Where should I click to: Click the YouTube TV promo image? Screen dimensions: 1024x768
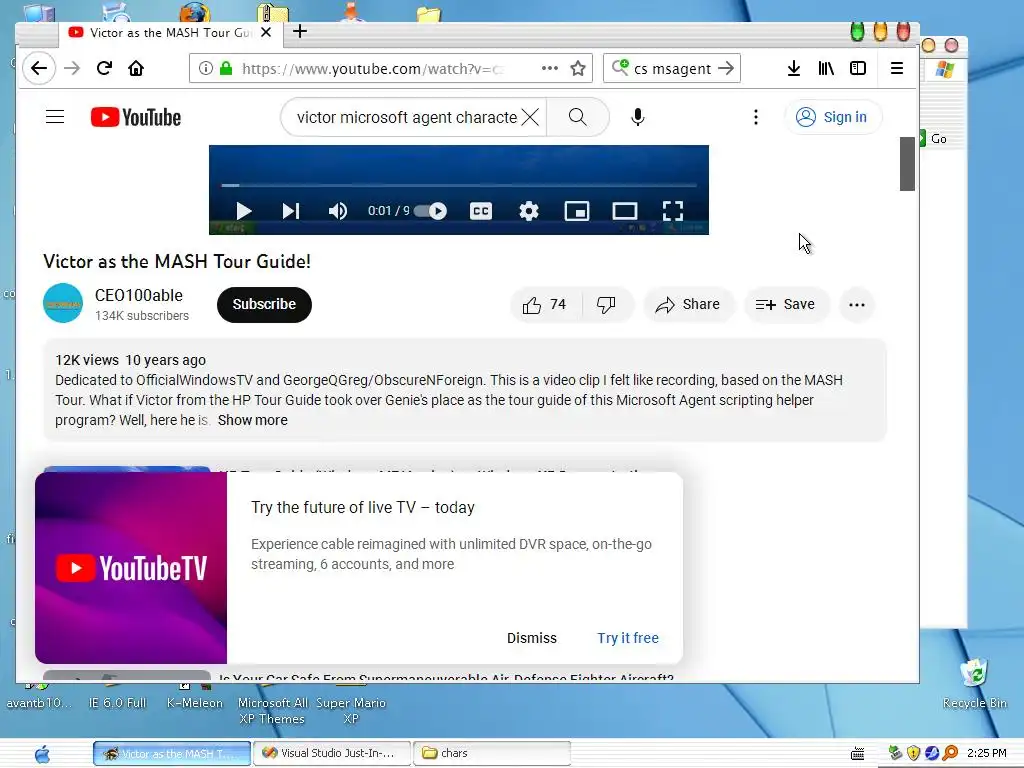coord(131,568)
